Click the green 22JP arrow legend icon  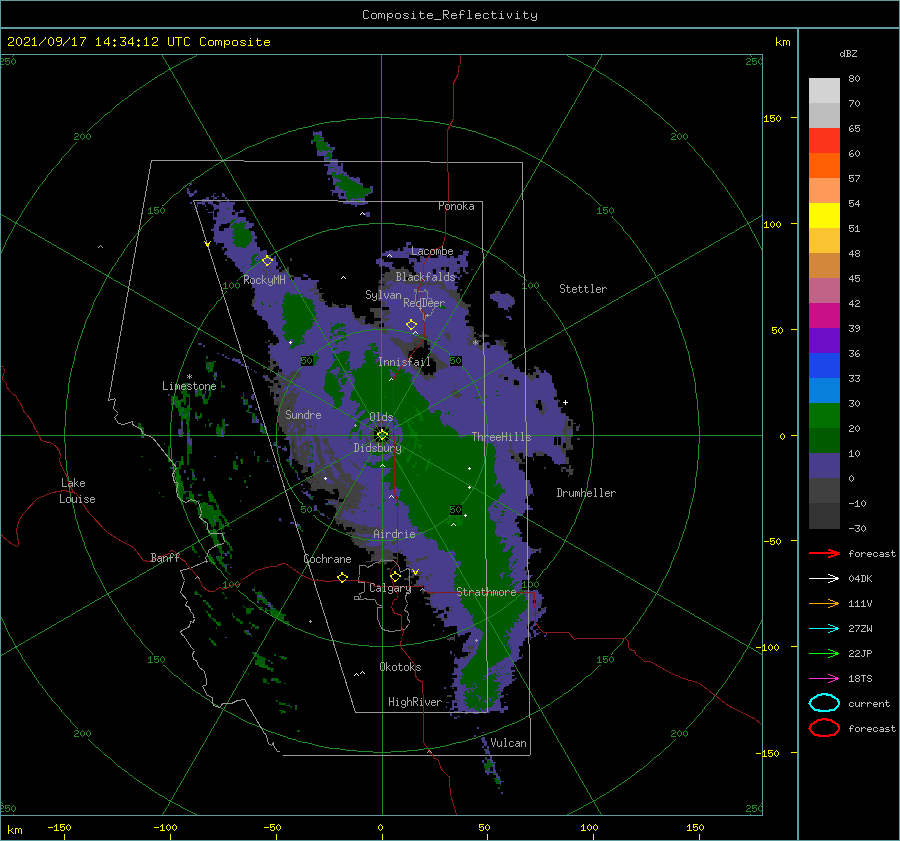tap(824, 653)
